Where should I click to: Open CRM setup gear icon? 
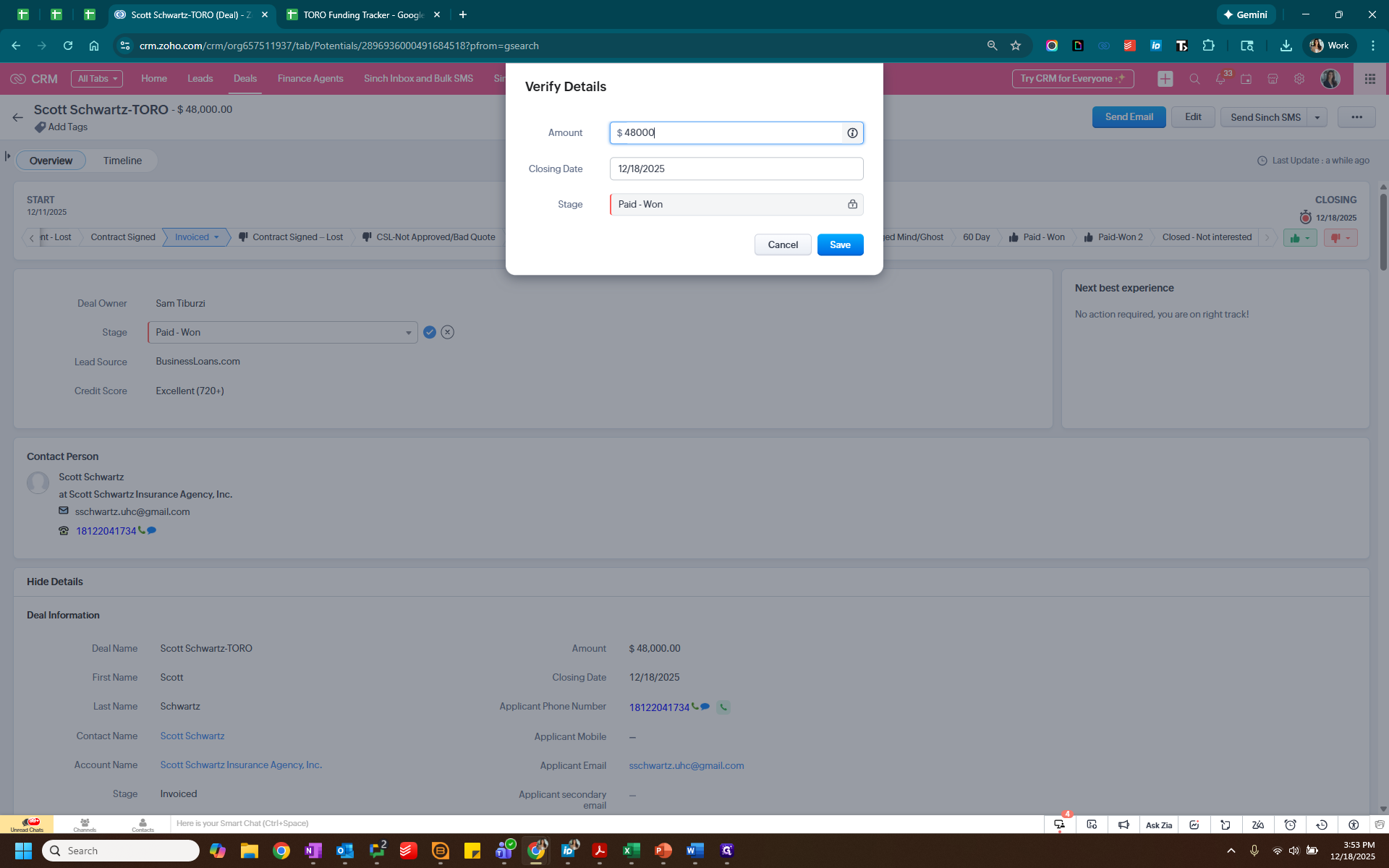click(x=1299, y=79)
